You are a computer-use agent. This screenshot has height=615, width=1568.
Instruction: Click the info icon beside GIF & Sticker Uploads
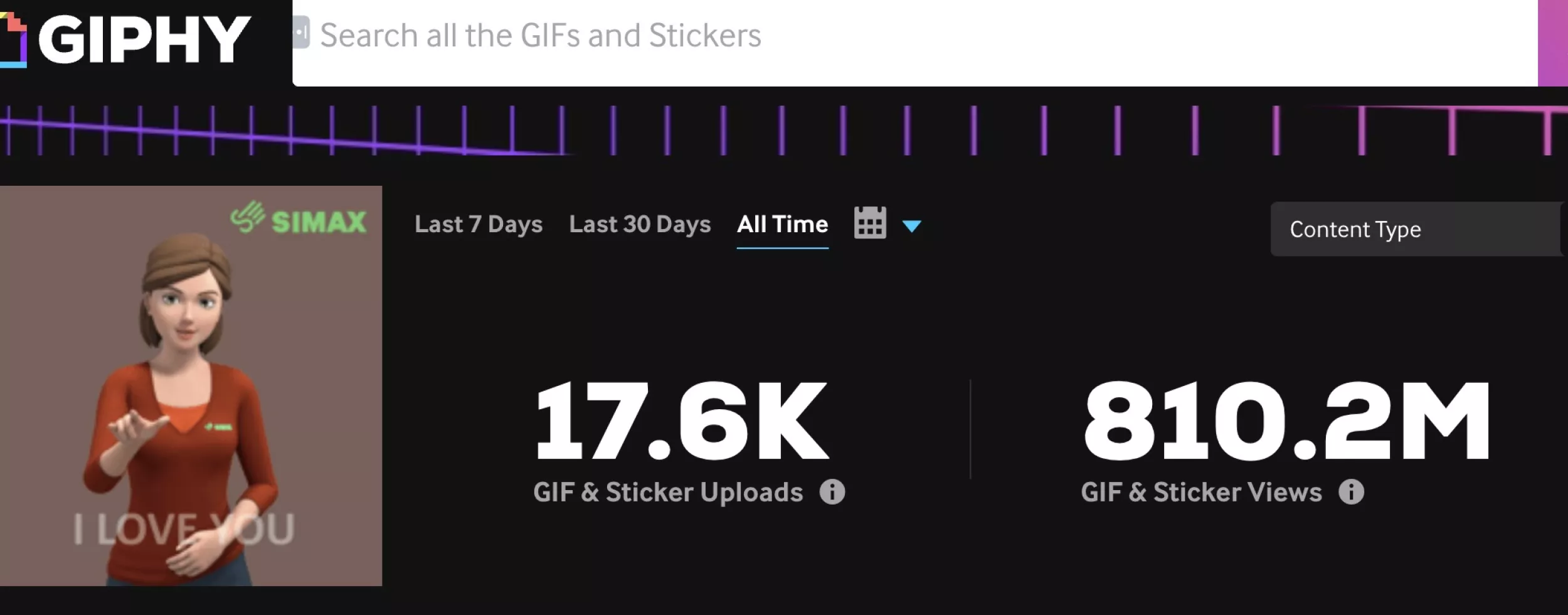[832, 493]
